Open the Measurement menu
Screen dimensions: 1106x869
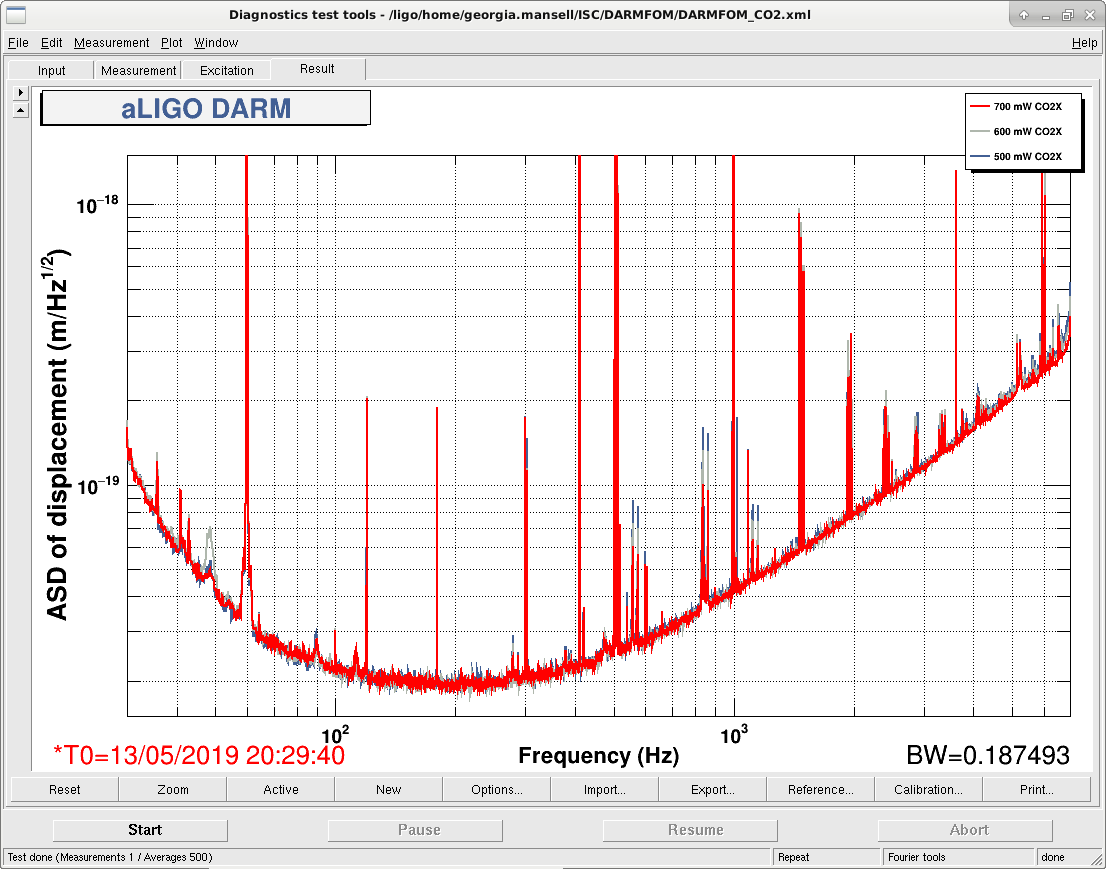click(111, 43)
